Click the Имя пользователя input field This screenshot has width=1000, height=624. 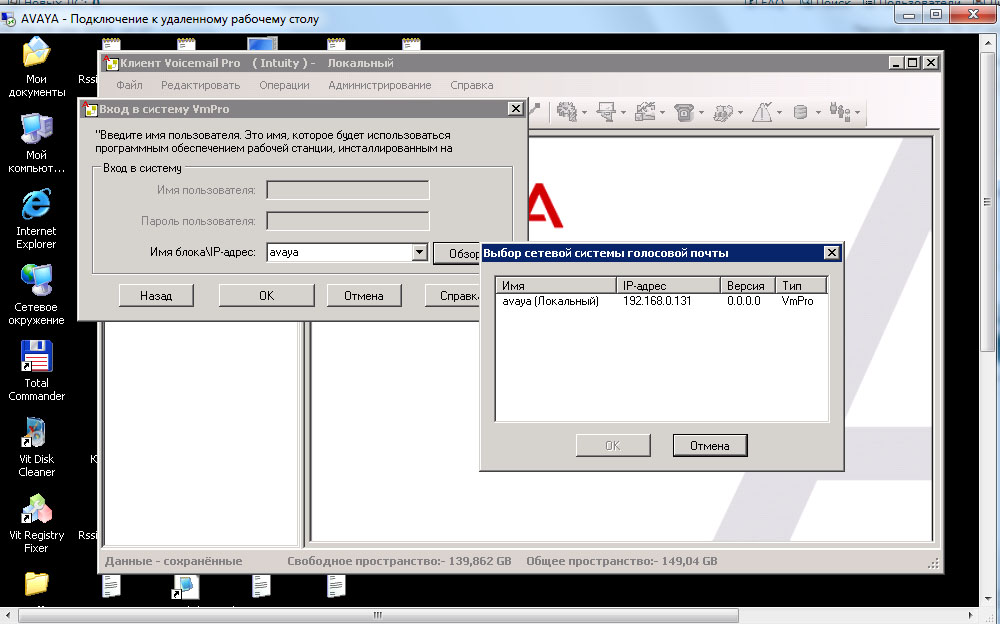(348, 189)
